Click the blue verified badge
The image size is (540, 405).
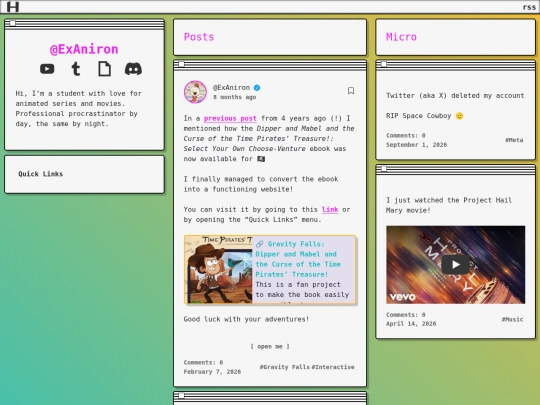pyautogui.click(x=257, y=88)
